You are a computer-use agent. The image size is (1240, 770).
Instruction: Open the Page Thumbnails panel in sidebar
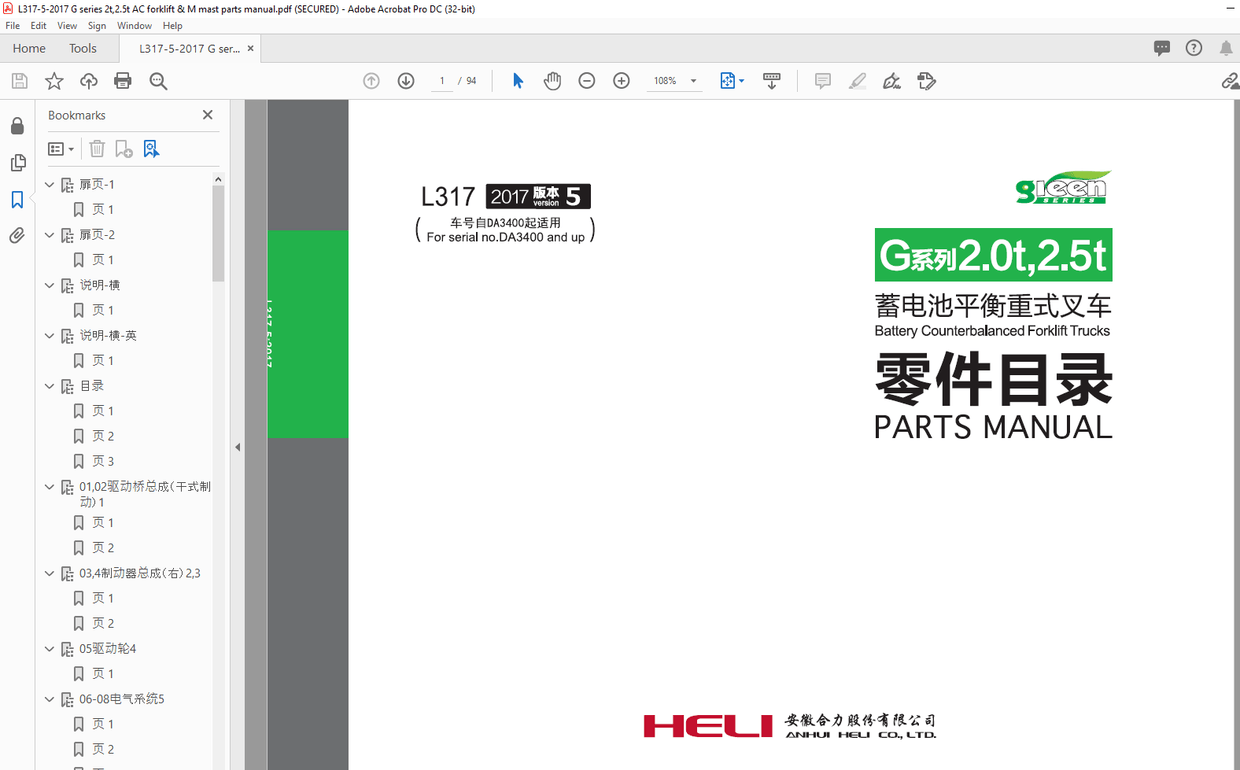pos(18,162)
